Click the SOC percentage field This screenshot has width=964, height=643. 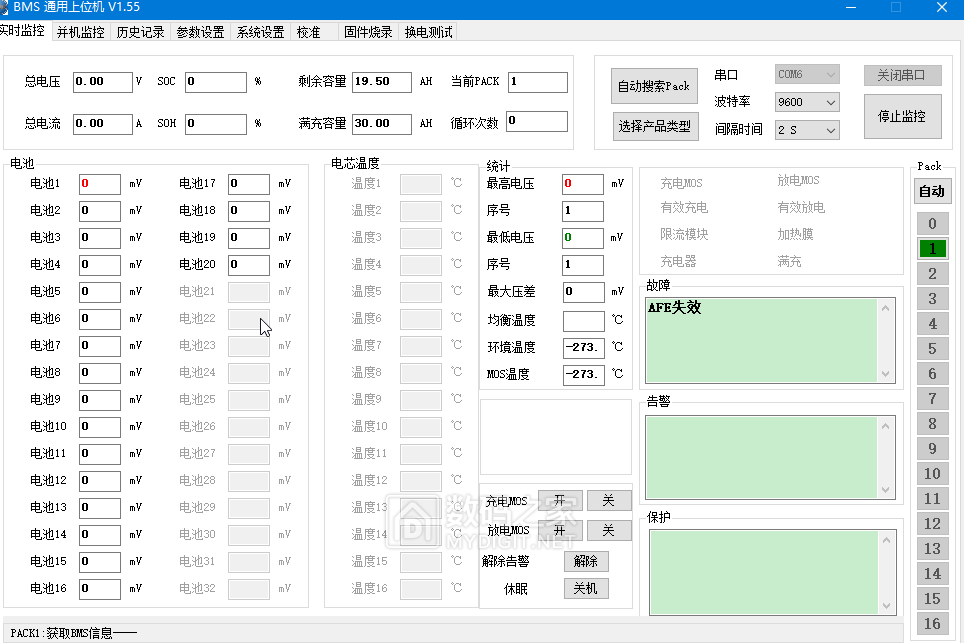click(x=216, y=82)
